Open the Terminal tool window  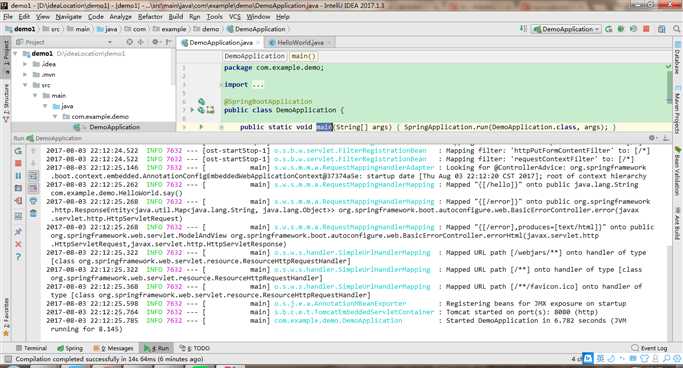pyautogui.click(x=31, y=348)
